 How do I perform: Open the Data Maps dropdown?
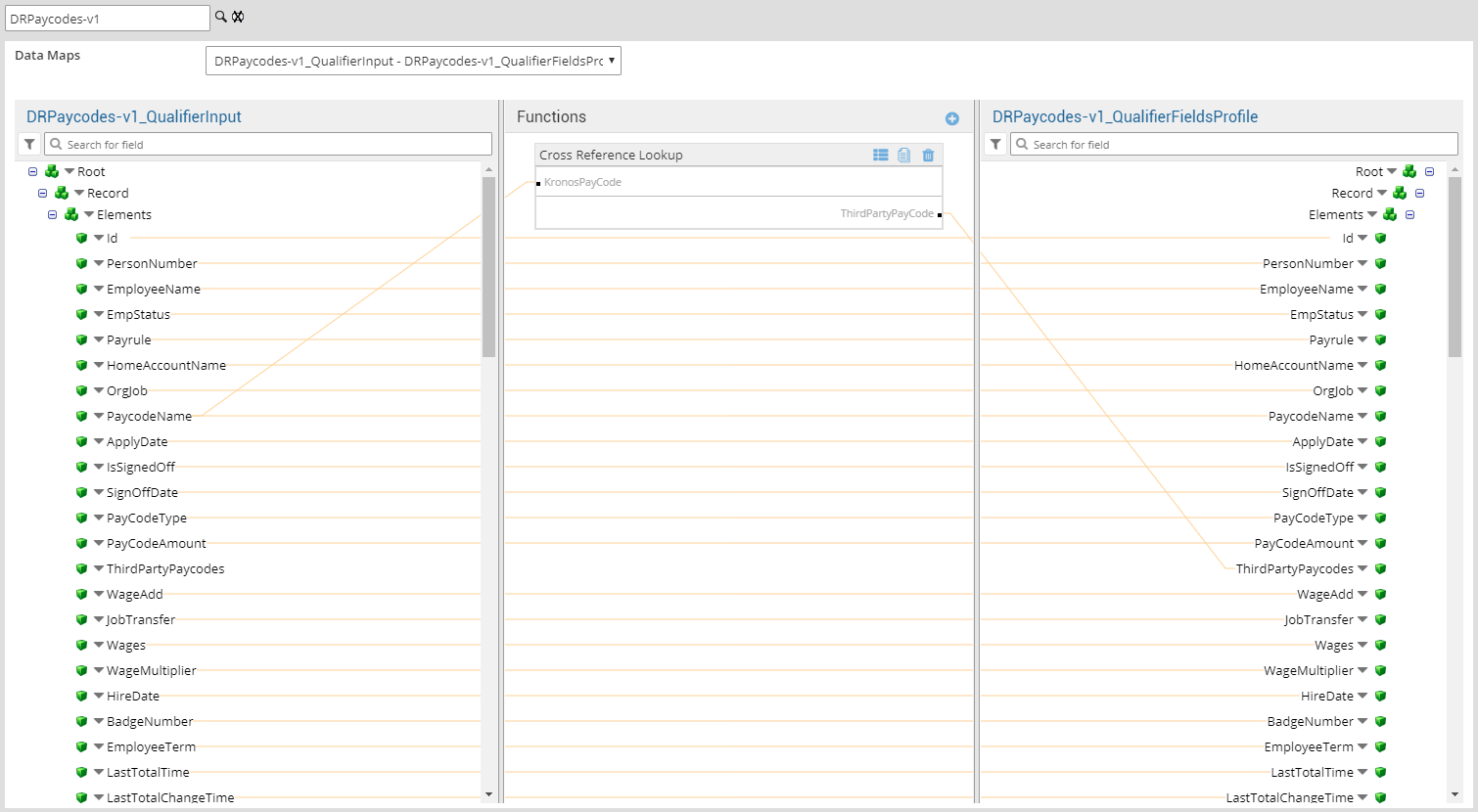(x=413, y=61)
